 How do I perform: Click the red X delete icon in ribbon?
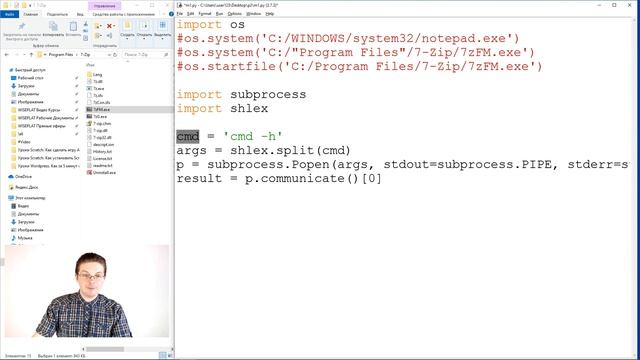coord(109,26)
